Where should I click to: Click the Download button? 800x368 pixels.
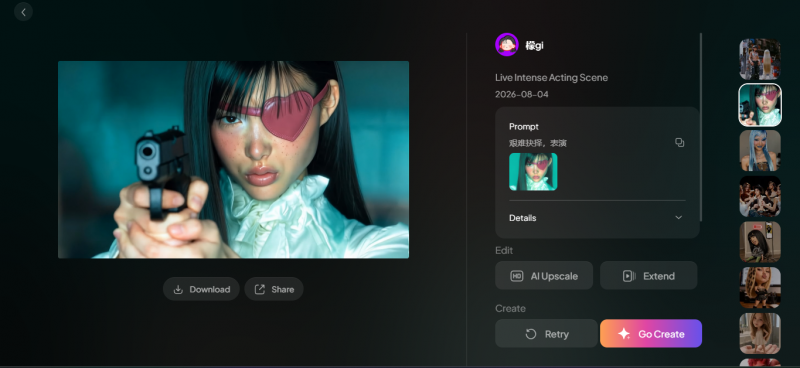[202, 289]
